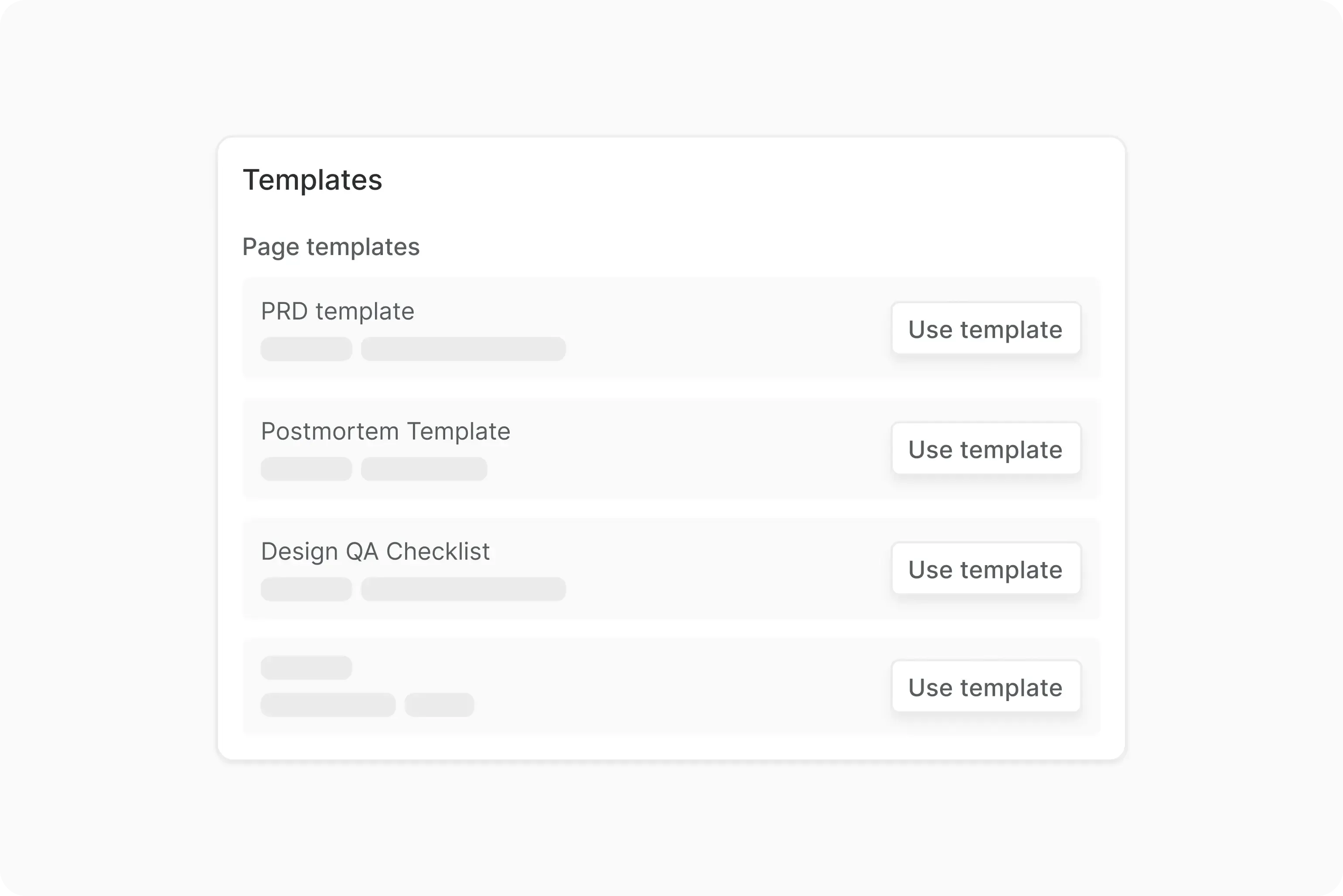Click Use template for PRD template
1343x896 pixels.
click(985, 329)
